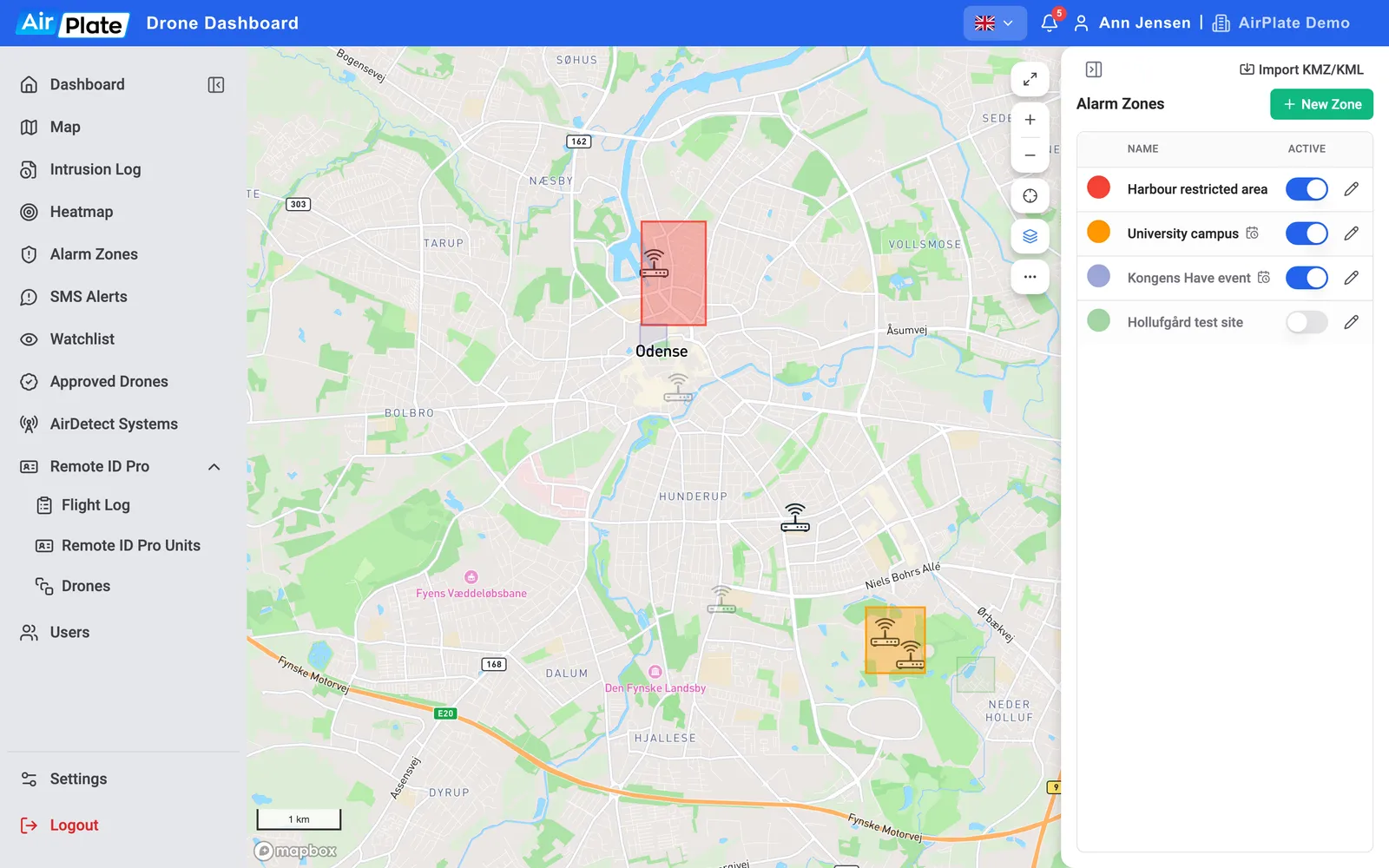Open Intrusion Log page

click(95, 169)
